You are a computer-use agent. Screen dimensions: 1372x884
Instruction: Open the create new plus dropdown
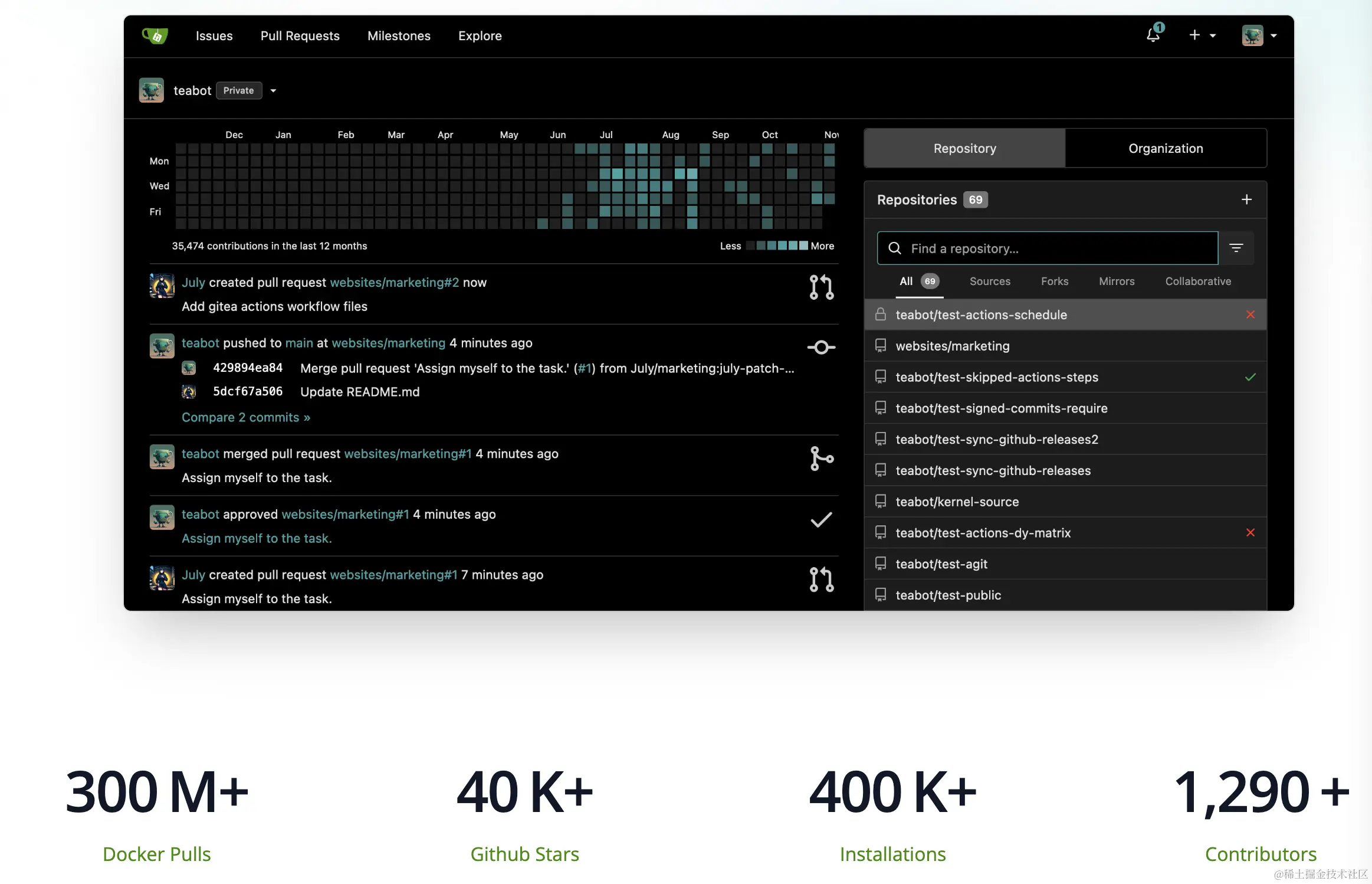tap(1202, 35)
